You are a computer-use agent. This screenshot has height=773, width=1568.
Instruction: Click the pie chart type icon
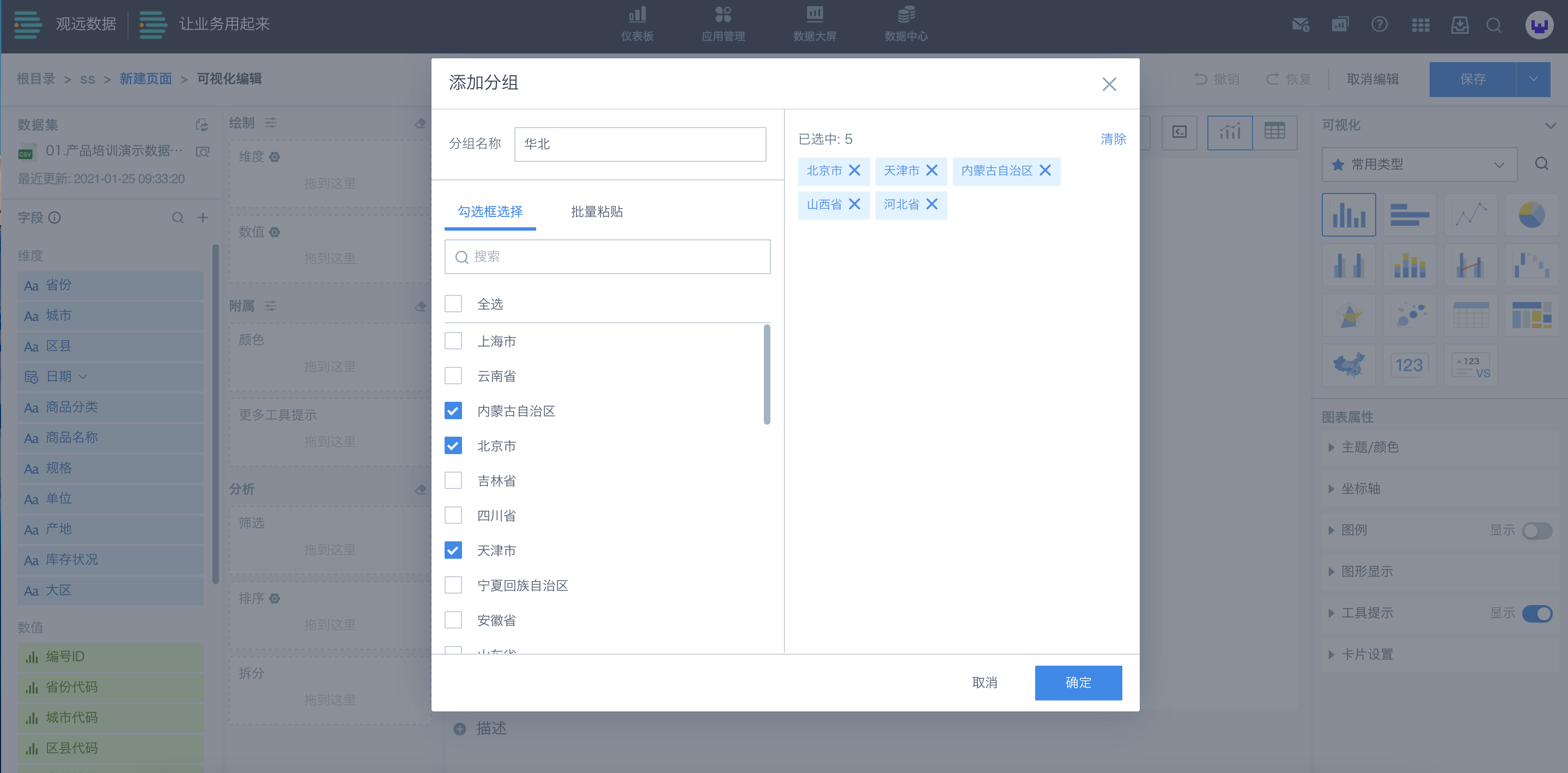1531,215
